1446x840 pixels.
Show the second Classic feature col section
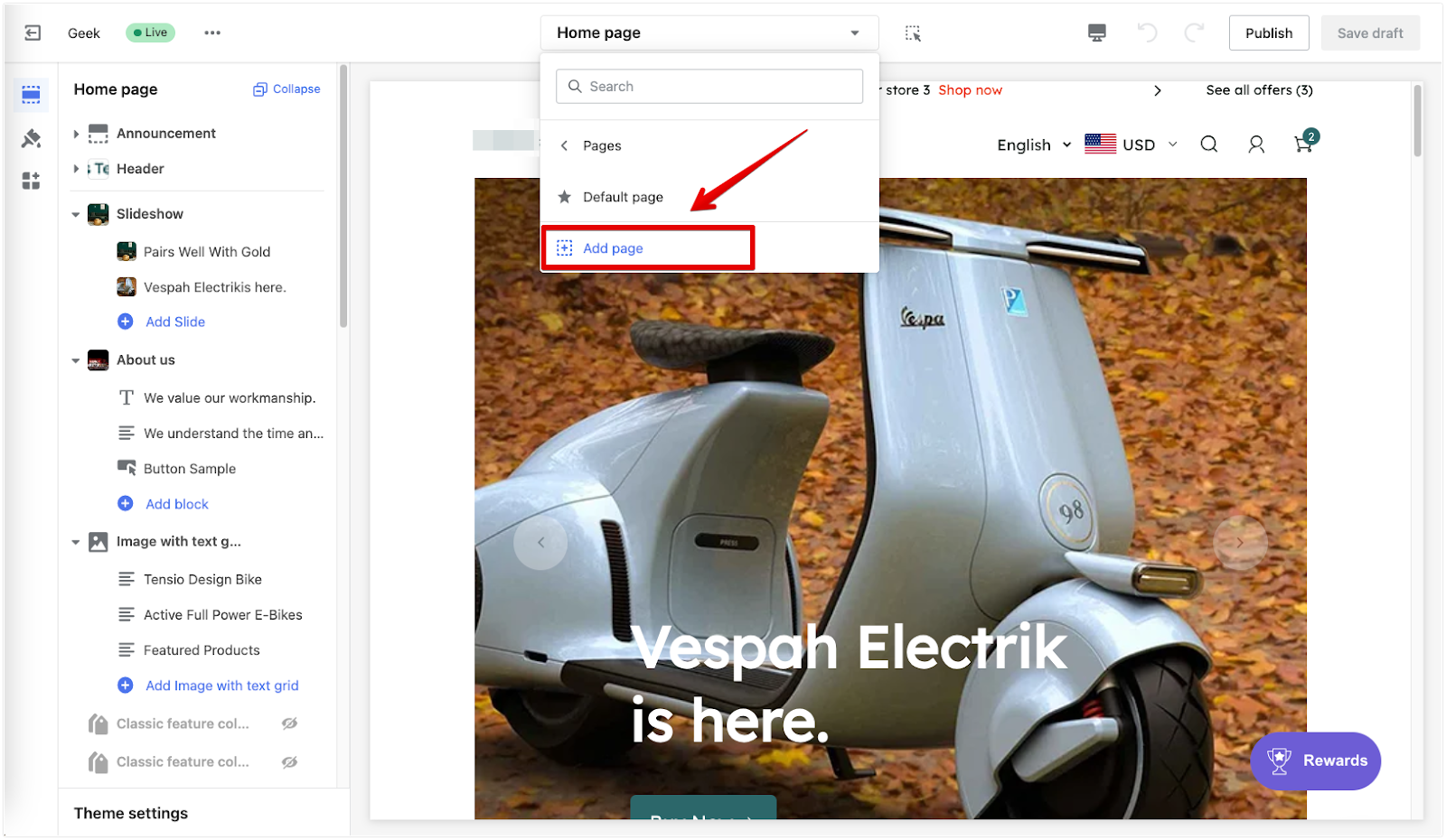coord(289,762)
